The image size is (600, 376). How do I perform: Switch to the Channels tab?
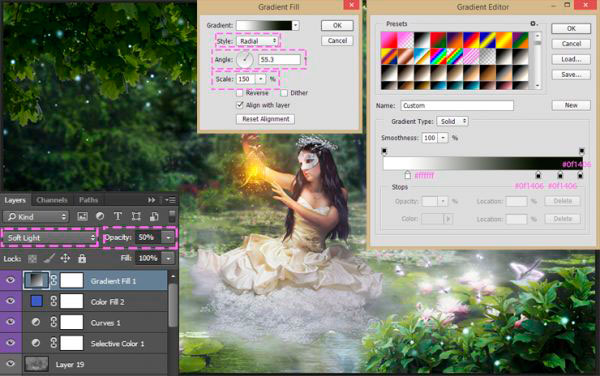point(52,200)
